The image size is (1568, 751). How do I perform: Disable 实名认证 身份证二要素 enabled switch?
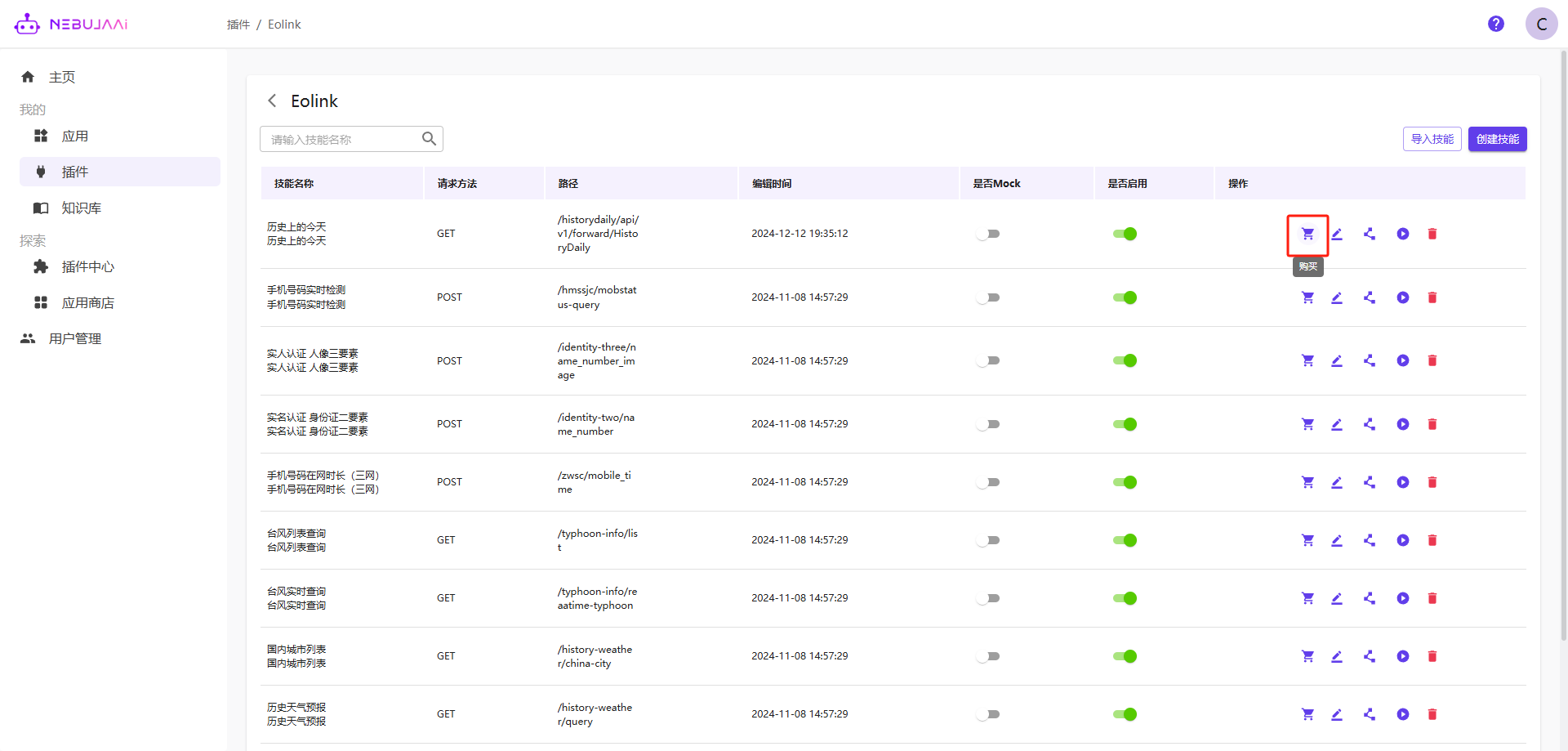[x=1125, y=424]
